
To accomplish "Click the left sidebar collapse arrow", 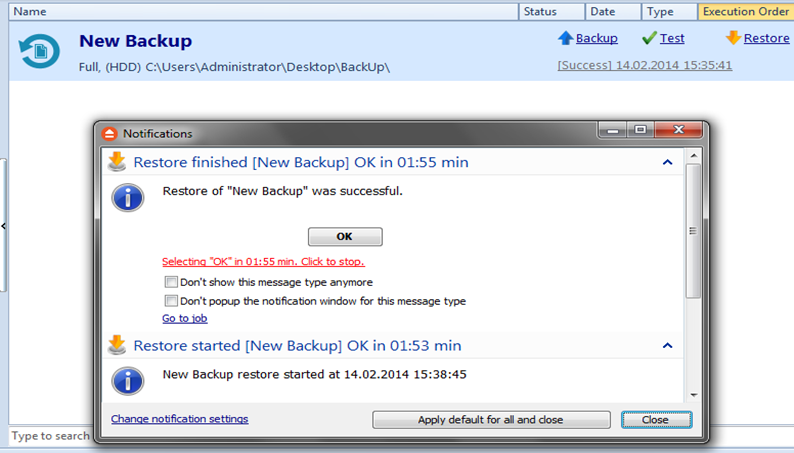I will tap(3, 226).
